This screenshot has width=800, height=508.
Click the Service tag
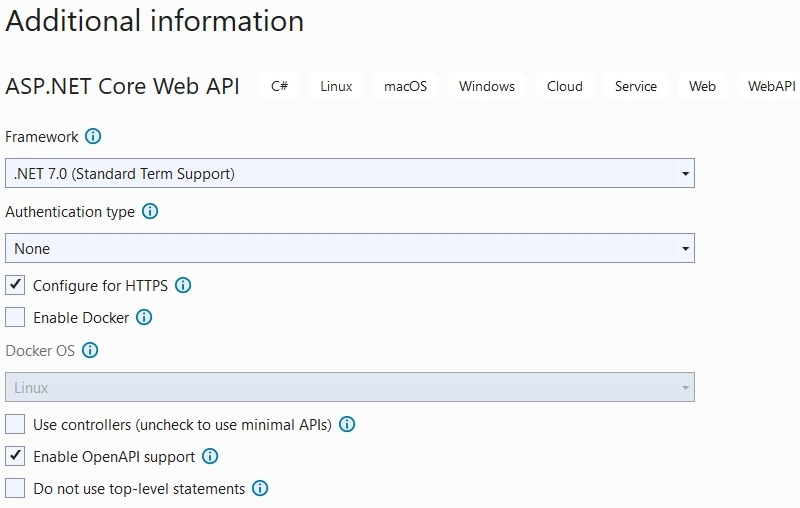click(x=636, y=86)
